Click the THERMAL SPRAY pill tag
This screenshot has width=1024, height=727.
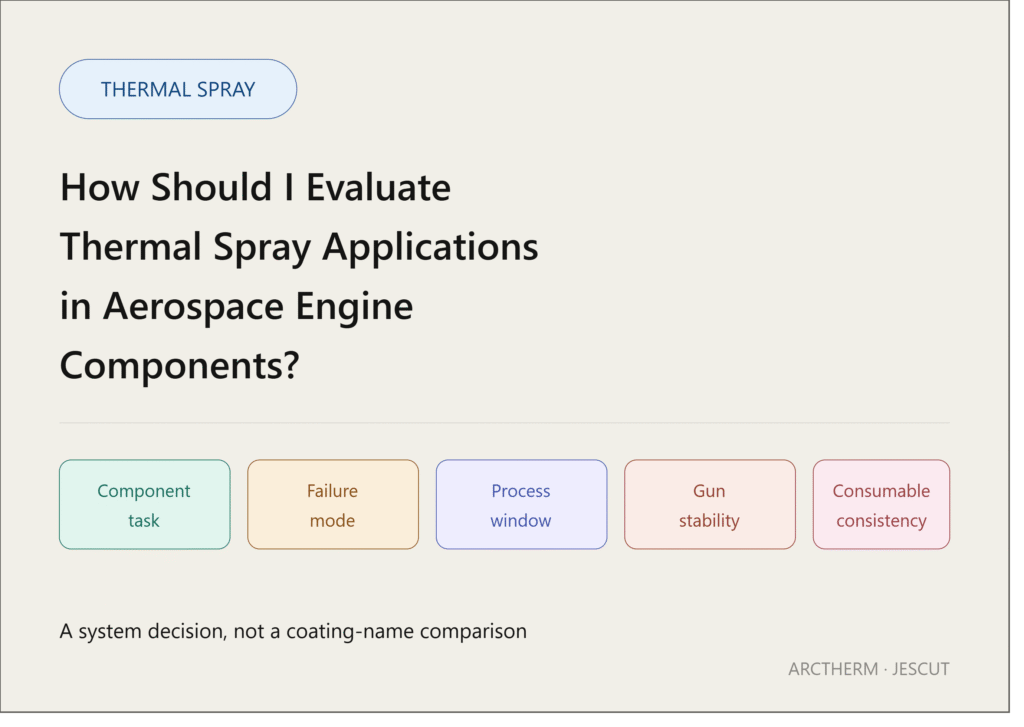180,90
